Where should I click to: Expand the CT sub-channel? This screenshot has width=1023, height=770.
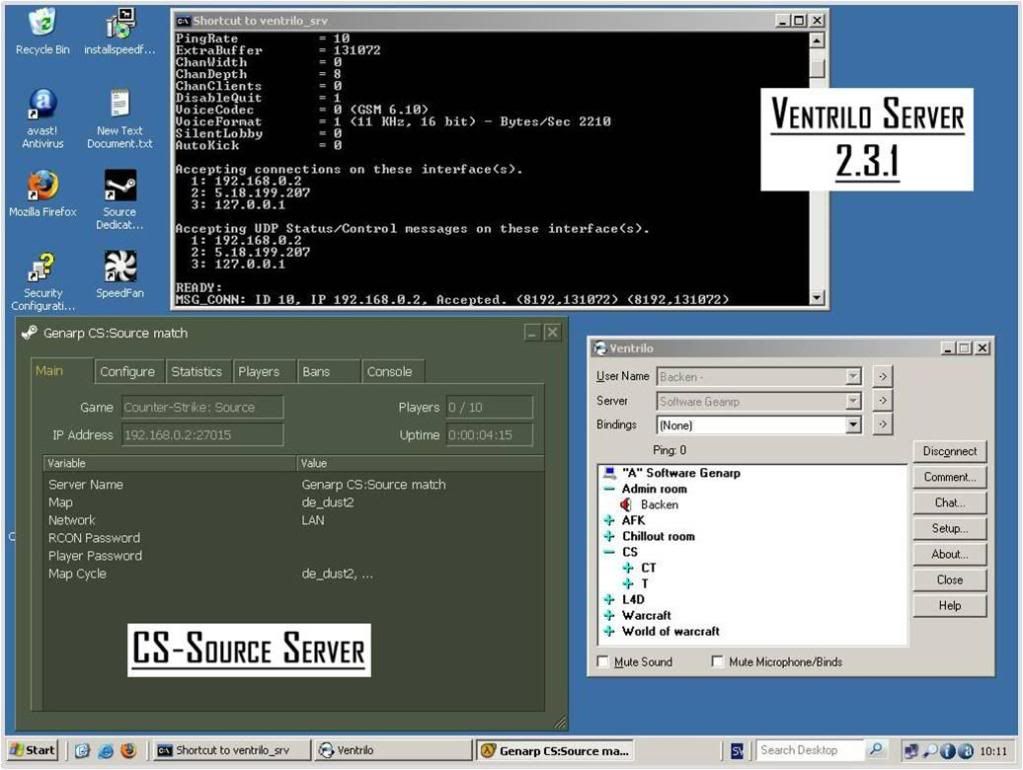628,568
